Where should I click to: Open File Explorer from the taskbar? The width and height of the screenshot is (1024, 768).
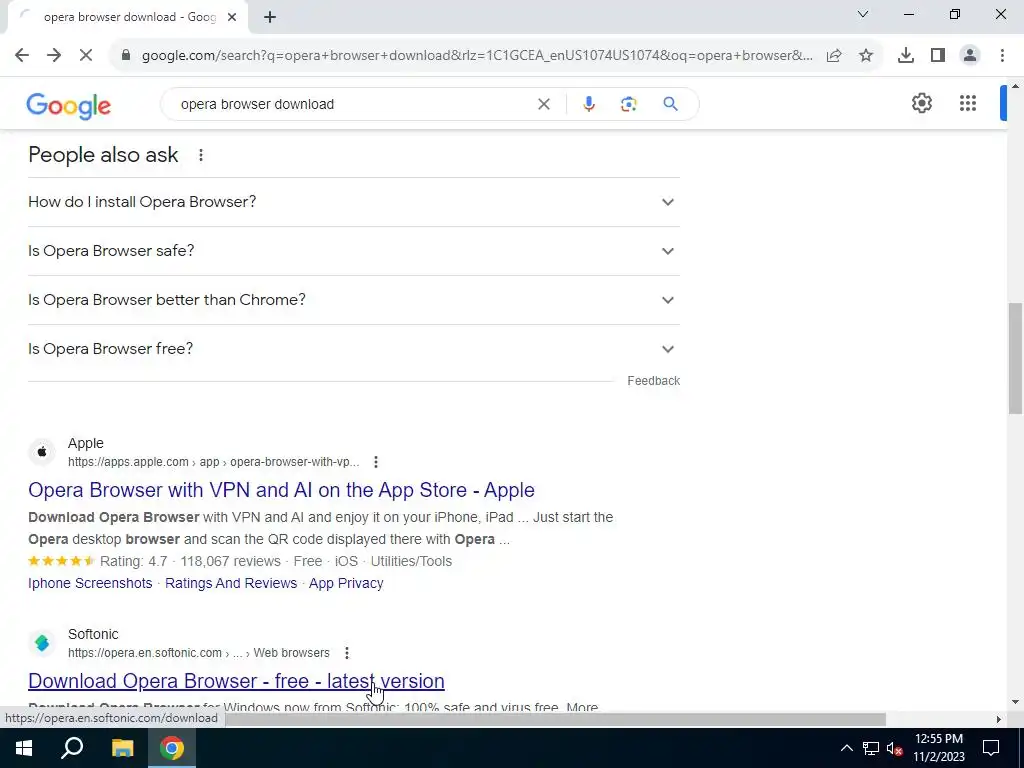(x=122, y=748)
